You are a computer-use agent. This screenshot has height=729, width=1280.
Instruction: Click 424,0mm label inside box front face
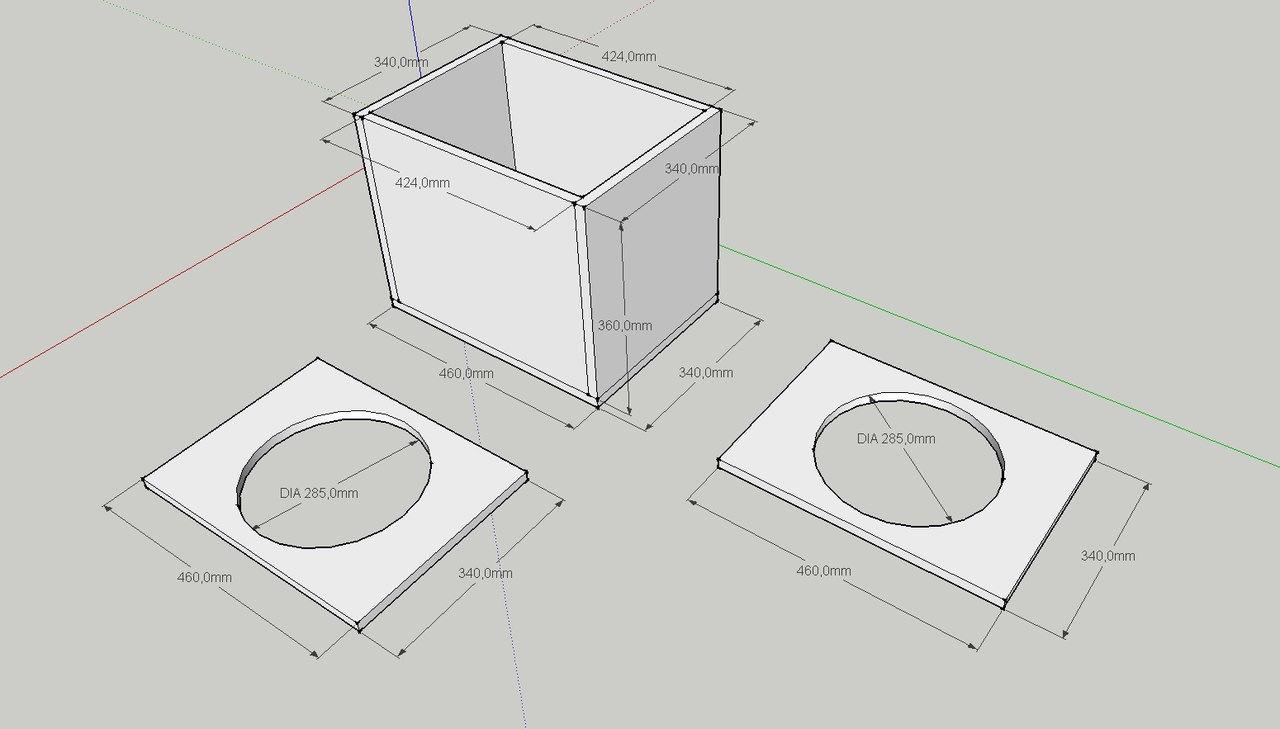click(x=422, y=183)
